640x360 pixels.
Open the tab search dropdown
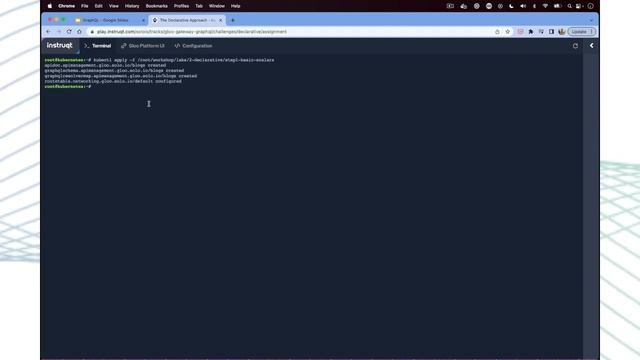pos(591,20)
